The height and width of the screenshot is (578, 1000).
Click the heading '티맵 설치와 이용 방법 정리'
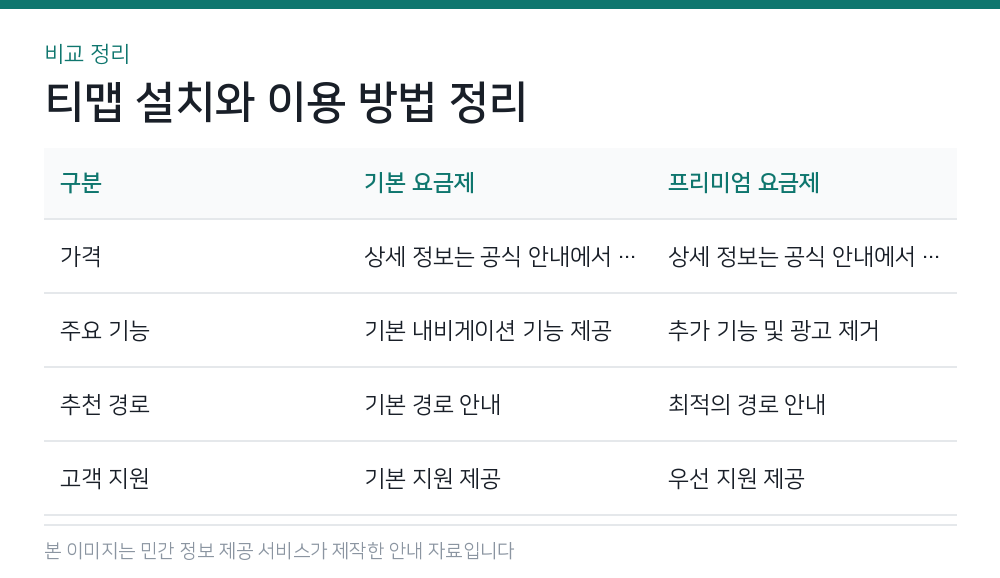[286, 101]
